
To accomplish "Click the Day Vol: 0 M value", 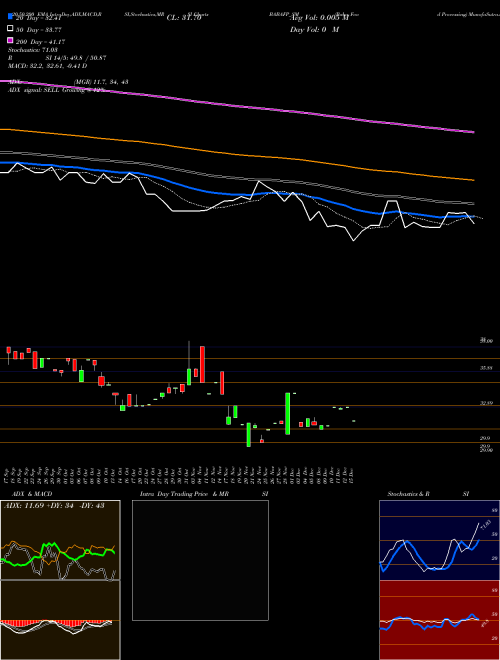I will (x=314, y=29).
